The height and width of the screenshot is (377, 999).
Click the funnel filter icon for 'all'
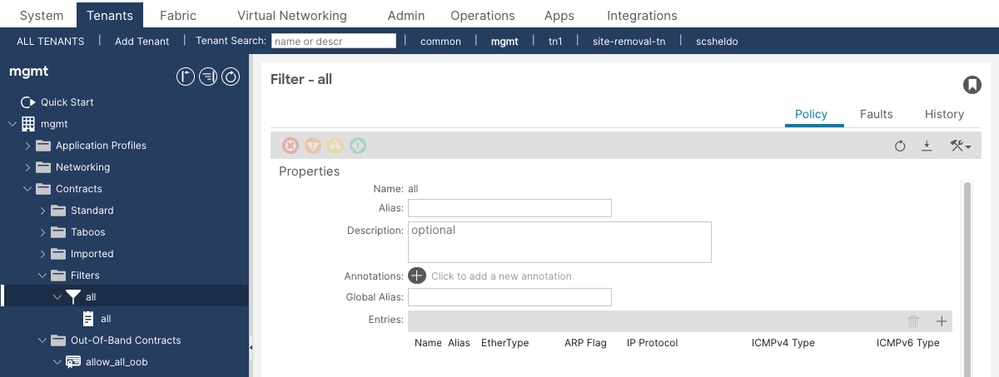pyautogui.click(x=74, y=297)
